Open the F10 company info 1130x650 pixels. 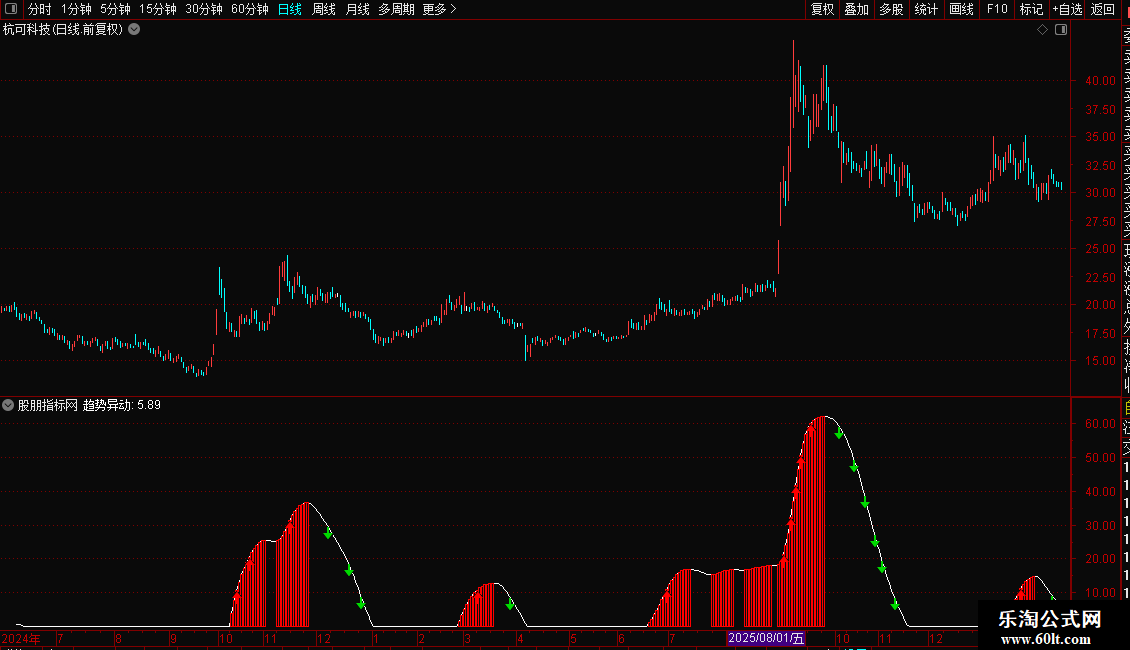coord(997,9)
